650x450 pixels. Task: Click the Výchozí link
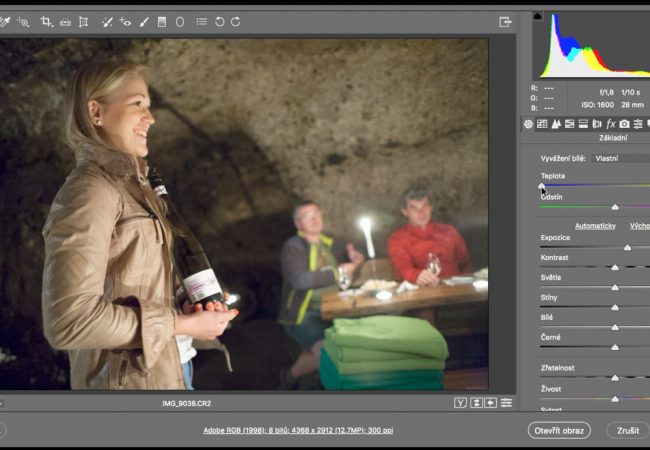pyautogui.click(x=640, y=226)
